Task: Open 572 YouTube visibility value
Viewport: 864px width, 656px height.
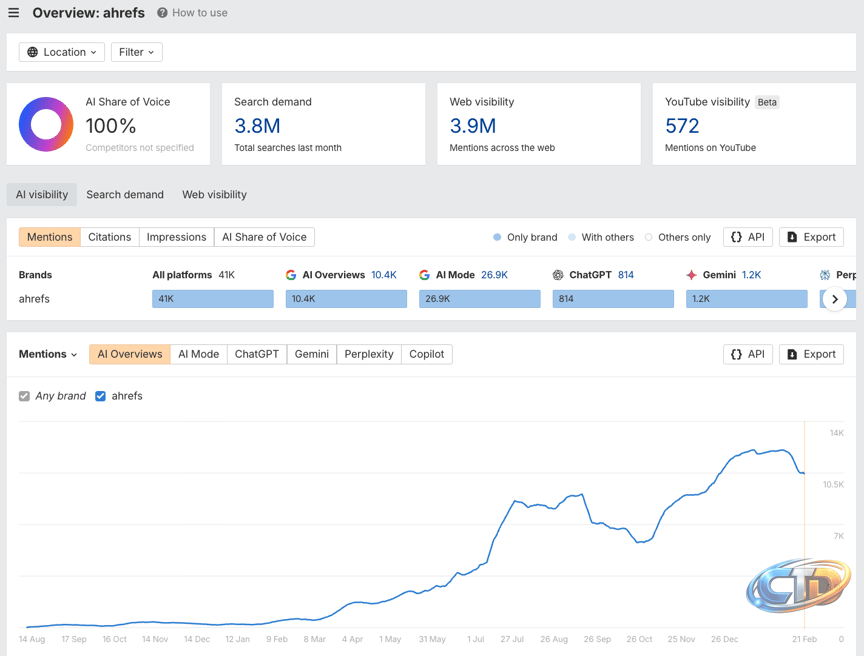Action: point(682,126)
